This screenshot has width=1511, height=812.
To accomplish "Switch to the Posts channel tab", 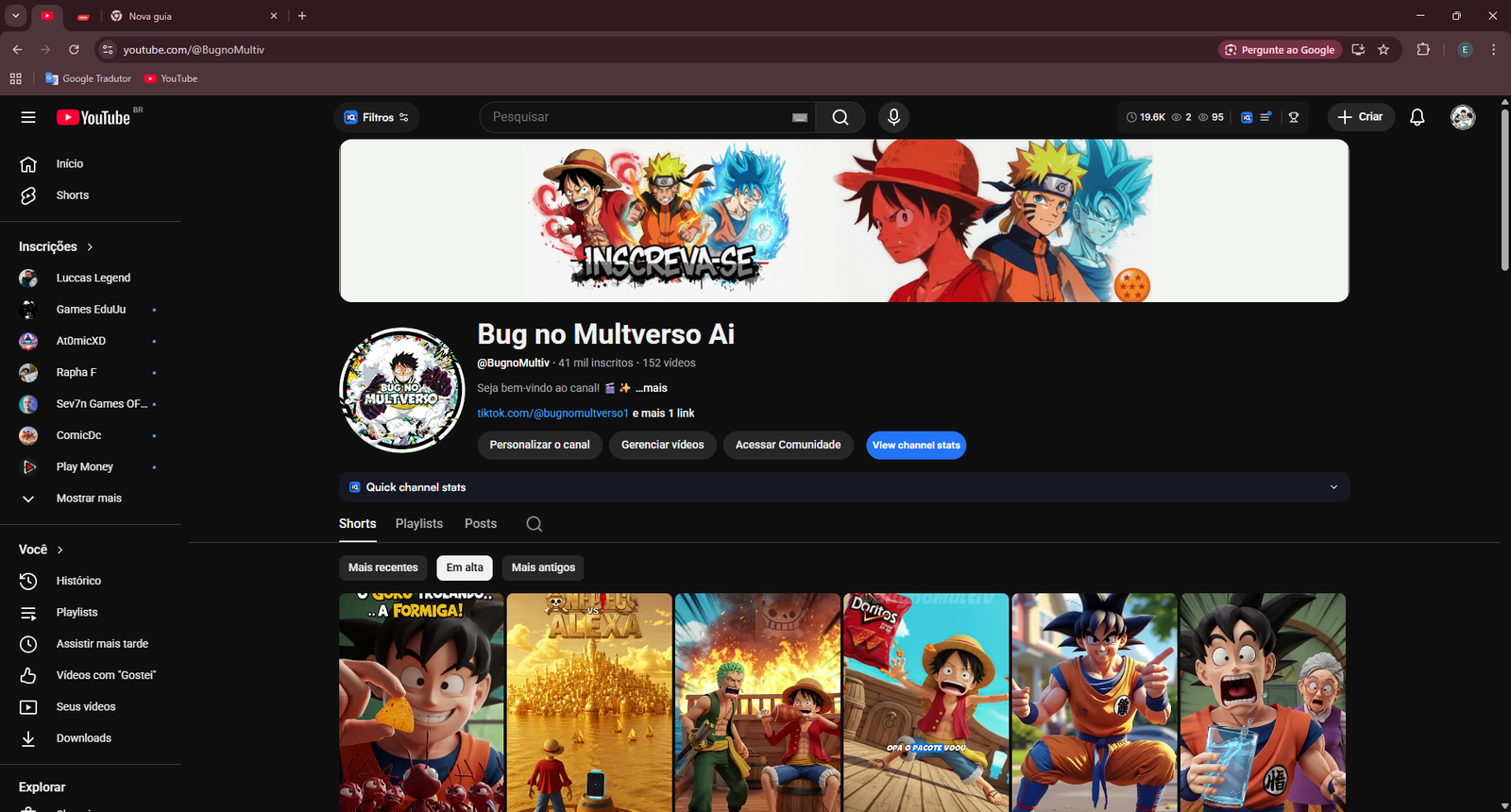I will pyautogui.click(x=481, y=524).
